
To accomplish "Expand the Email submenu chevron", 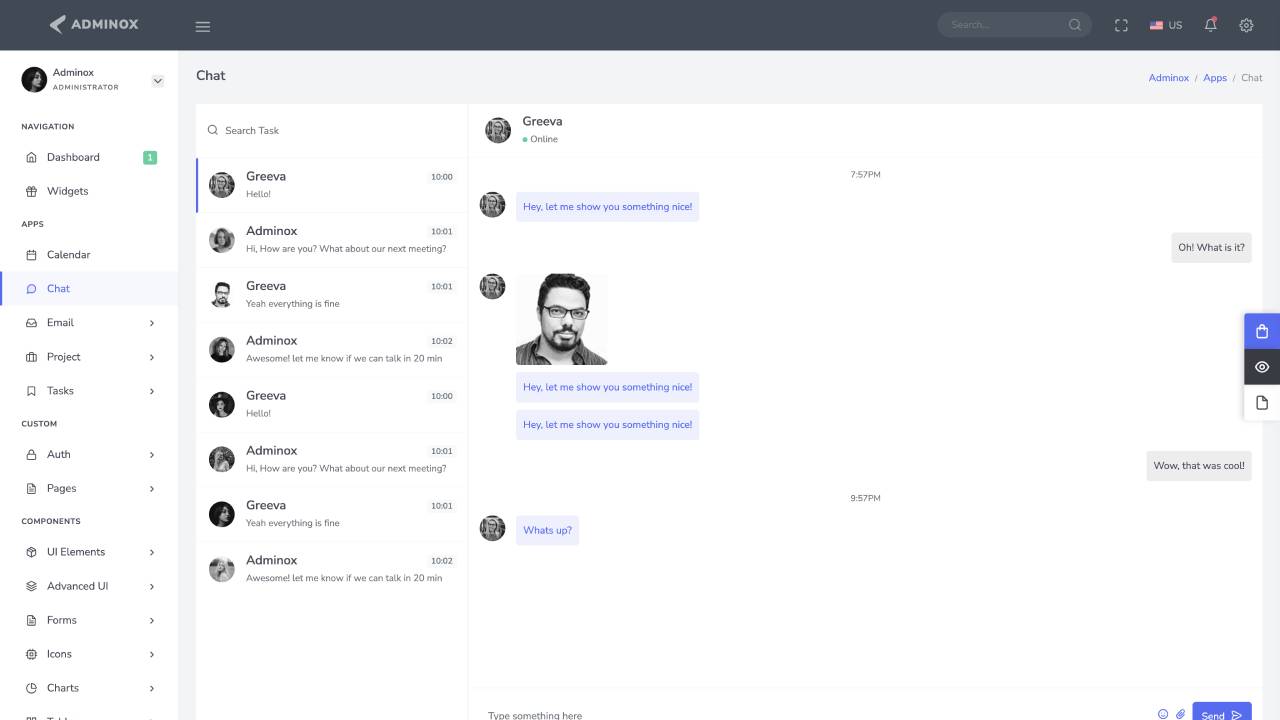I will coord(152,323).
